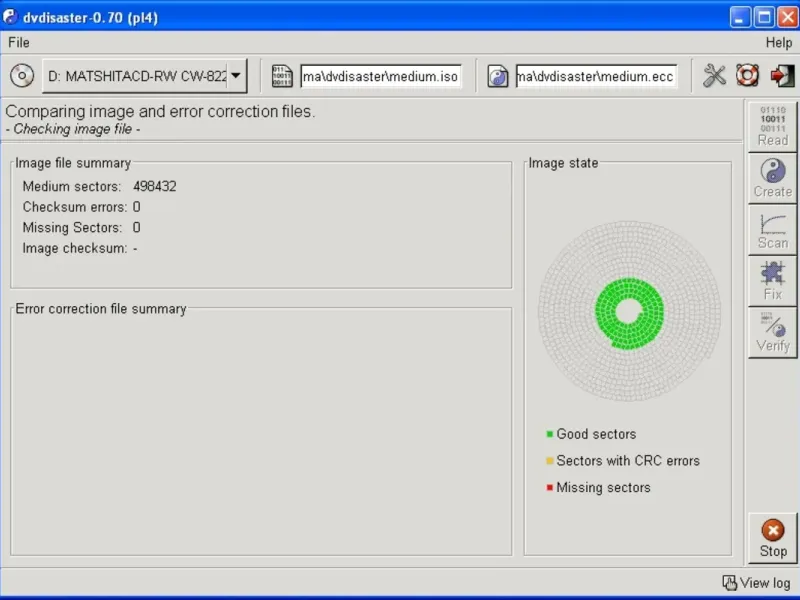Click the image file selection icon
This screenshot has height=600, width=800.
pyautogui.click(x=282, y=76)
